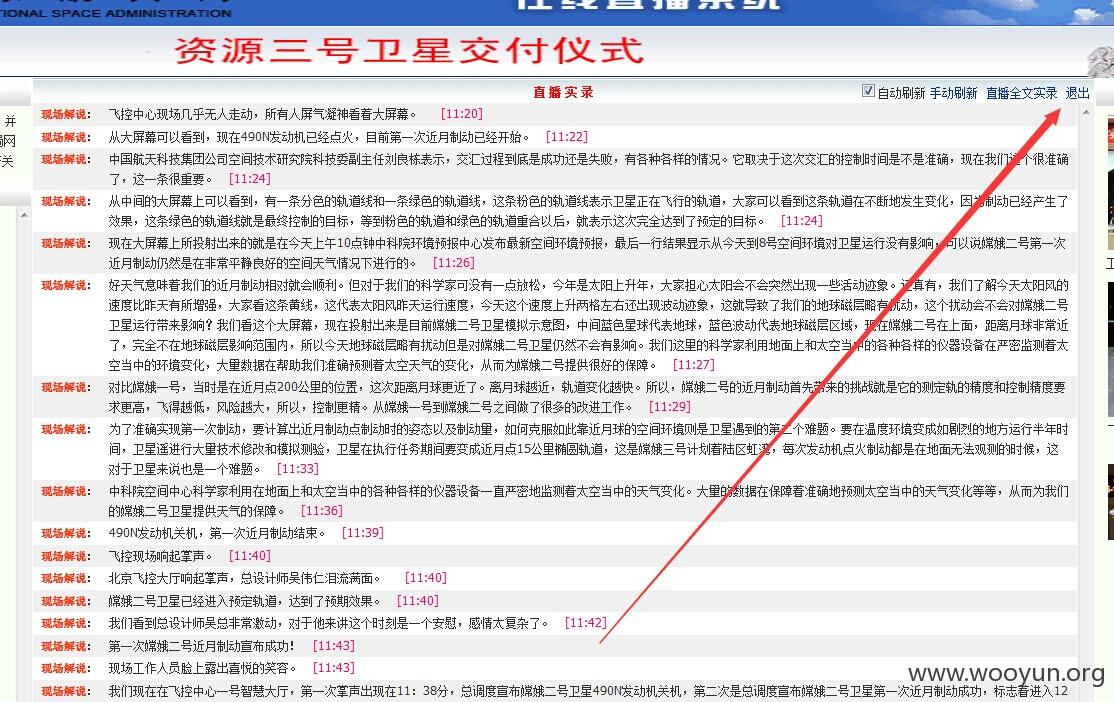Screen dimensions: 1114x702
Task: Toggle the 自动刷新 checkbox
Action: point(867,91)
